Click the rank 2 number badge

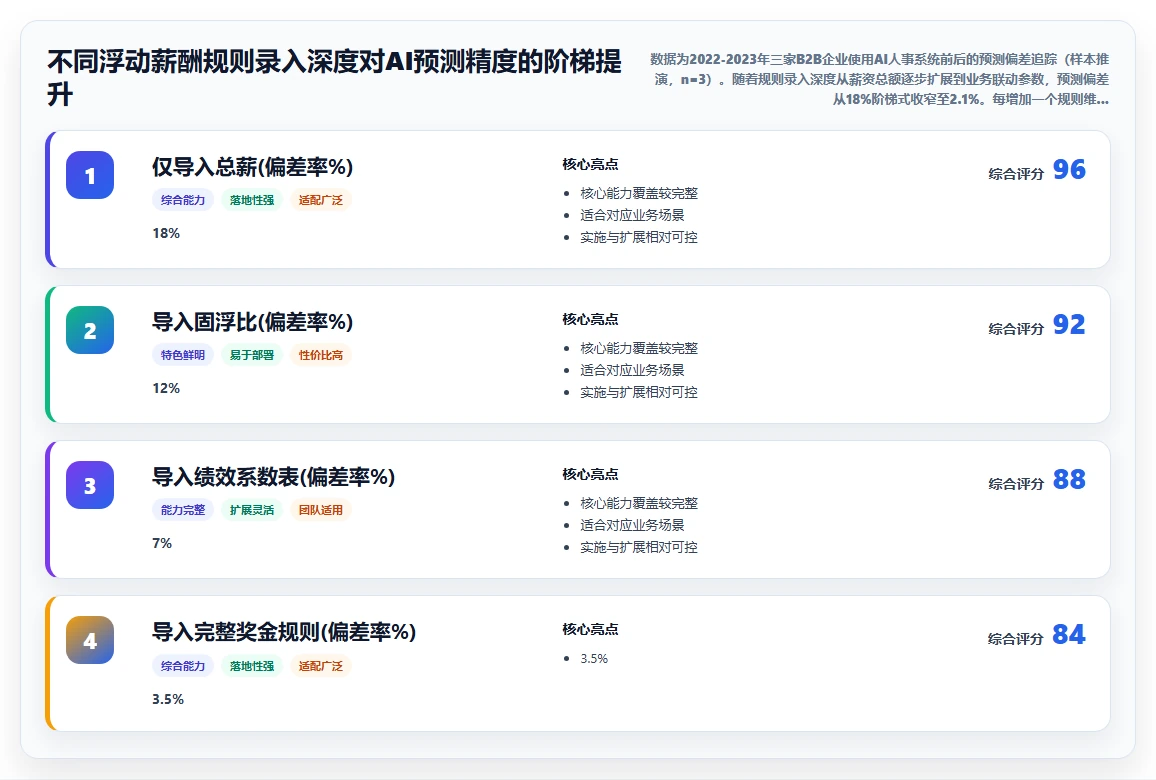click(90, 330)
